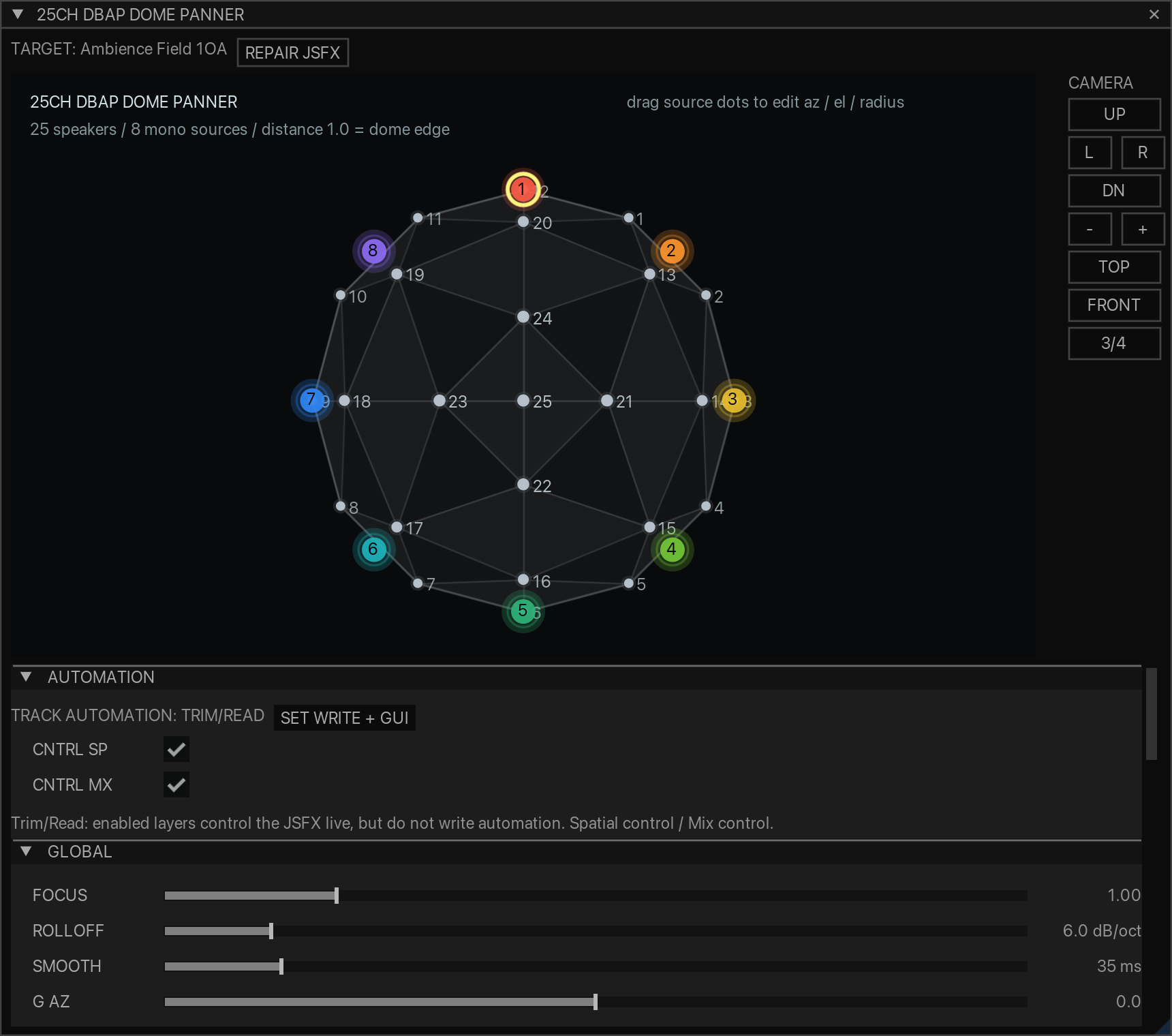Switch camera to 3/4 view
Viewport: 1172px width, 1036px height.
tap(1114, 343)
